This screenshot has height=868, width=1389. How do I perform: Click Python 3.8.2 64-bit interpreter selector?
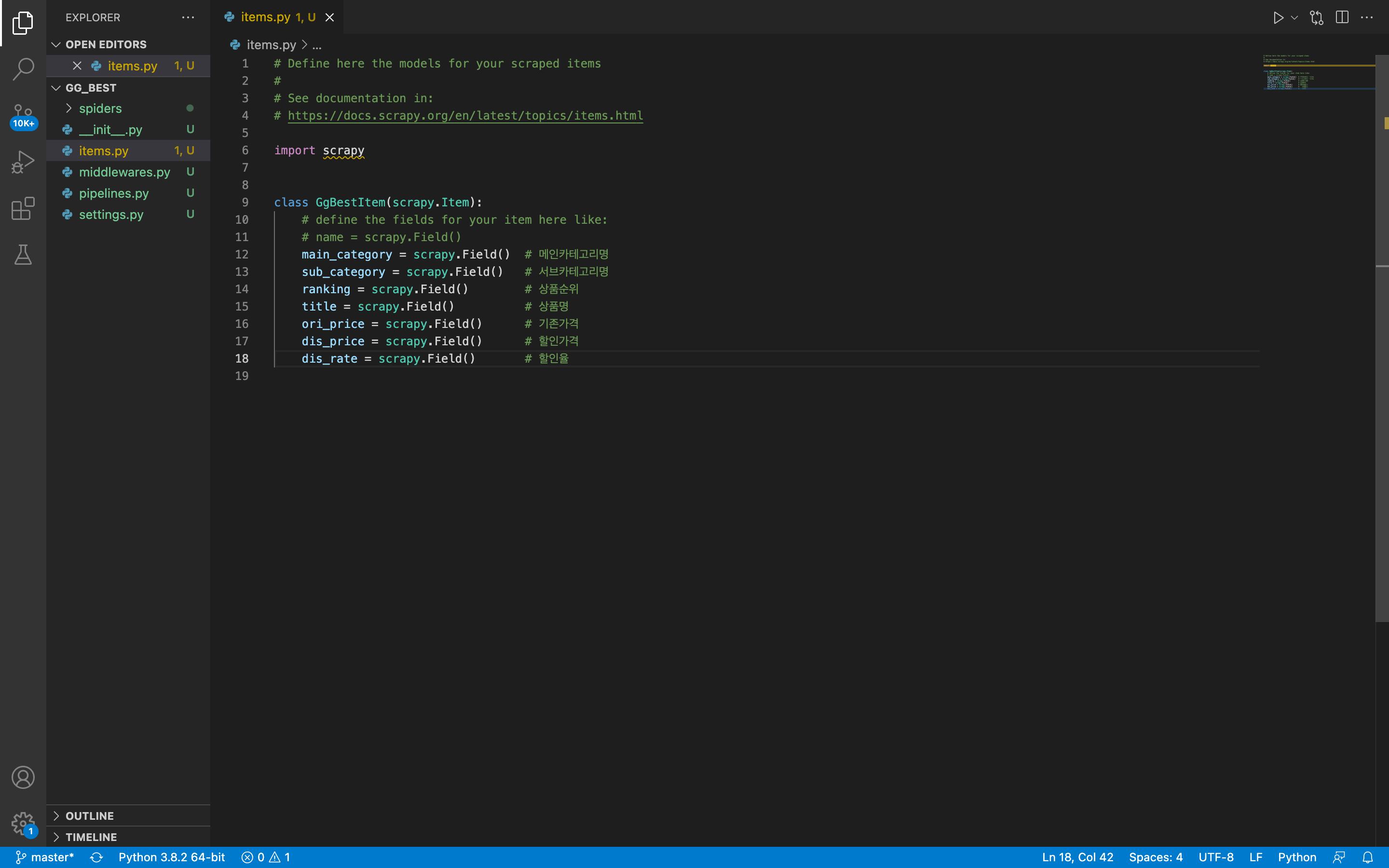pos(172,857)
